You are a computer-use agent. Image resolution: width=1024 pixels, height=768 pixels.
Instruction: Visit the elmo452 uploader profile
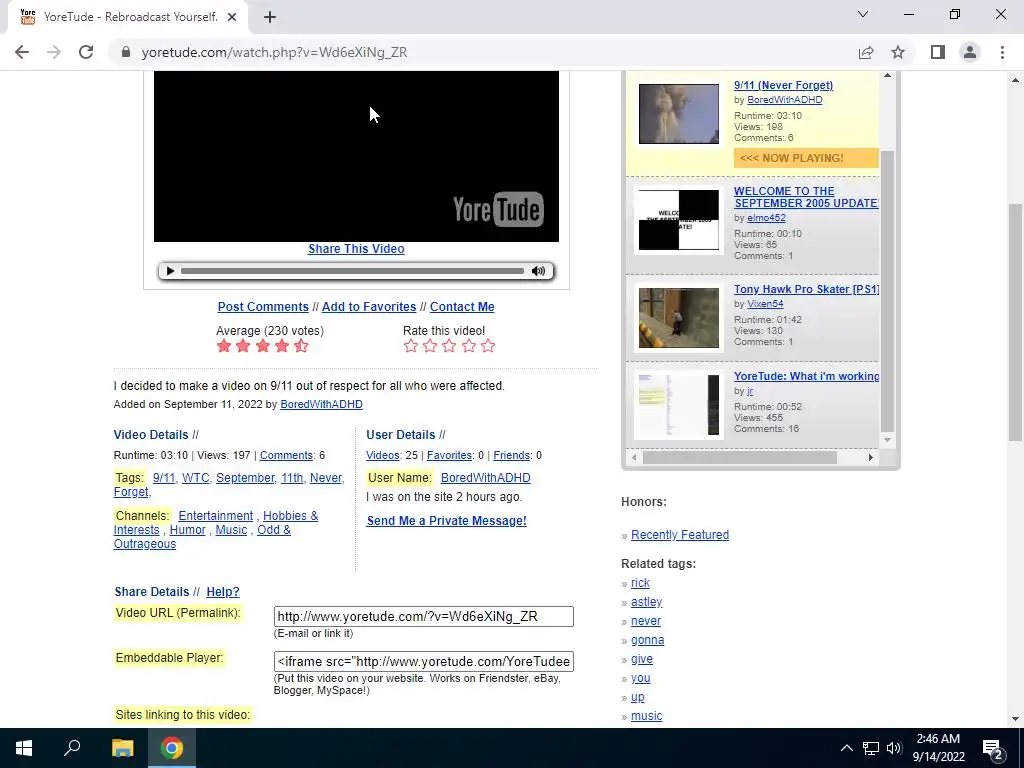coord(766,218)
